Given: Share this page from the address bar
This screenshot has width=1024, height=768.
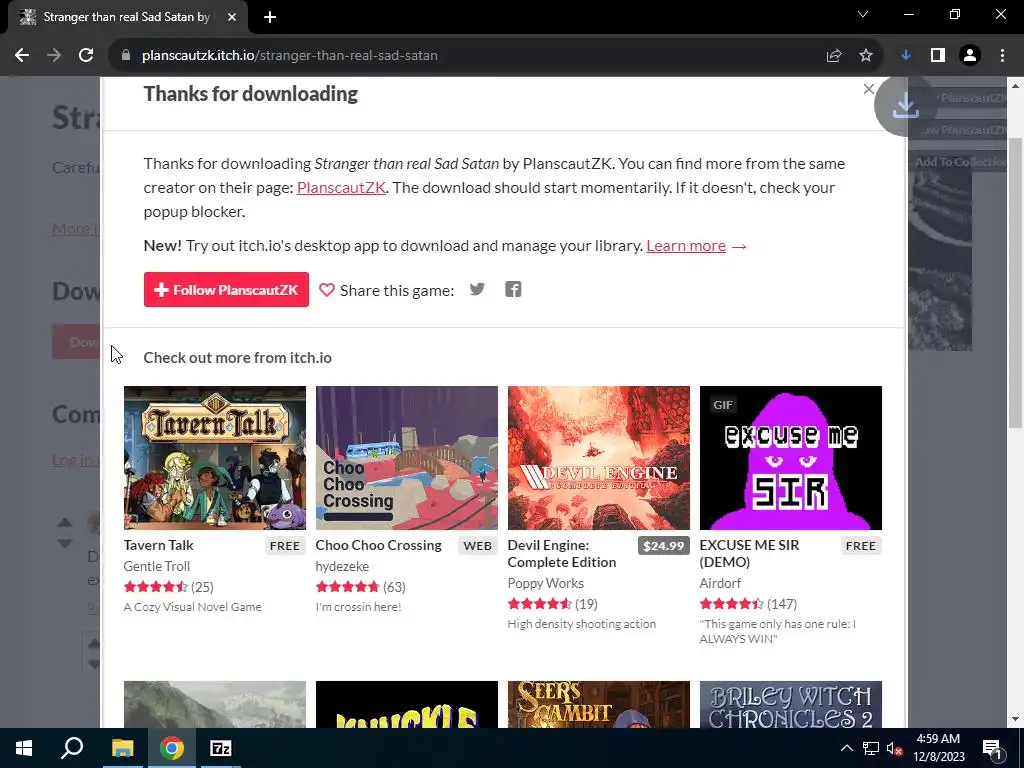Looking at the screenshot, I should point(834,56).
